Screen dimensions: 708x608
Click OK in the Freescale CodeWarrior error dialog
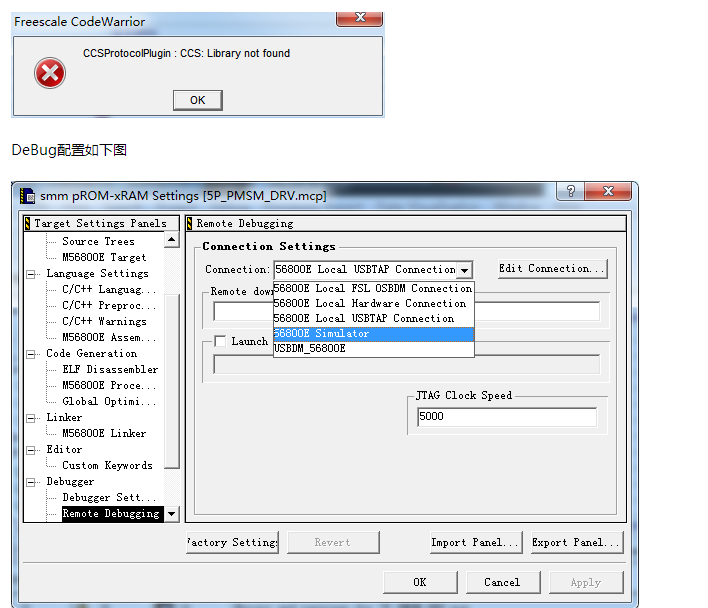point(197,100)
